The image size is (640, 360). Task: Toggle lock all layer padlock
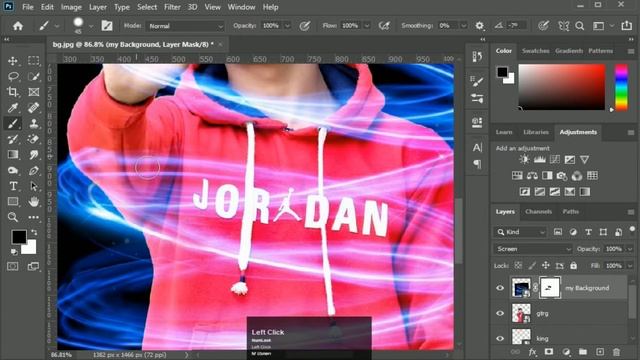click(x=573, y=266)
